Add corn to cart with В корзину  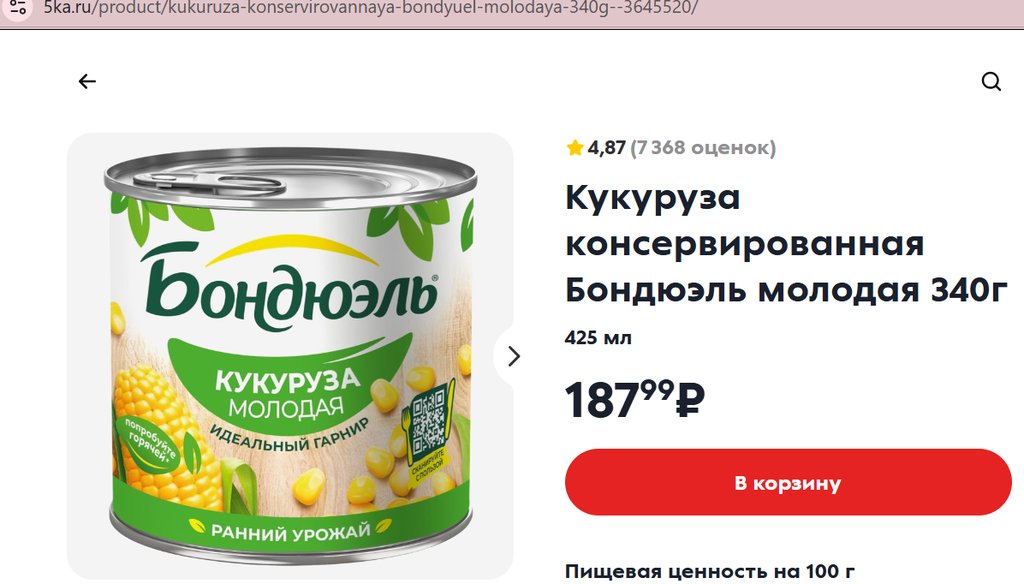coord(788,482)
